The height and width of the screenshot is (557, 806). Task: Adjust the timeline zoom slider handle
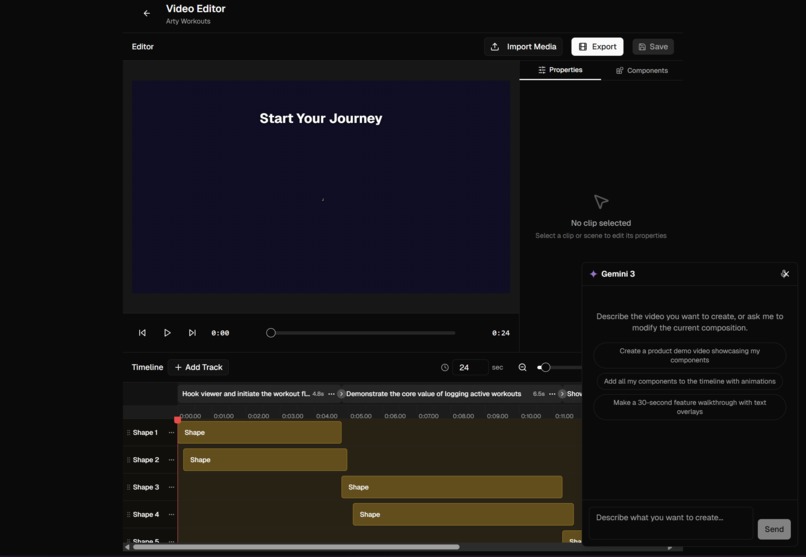point(545,367)
